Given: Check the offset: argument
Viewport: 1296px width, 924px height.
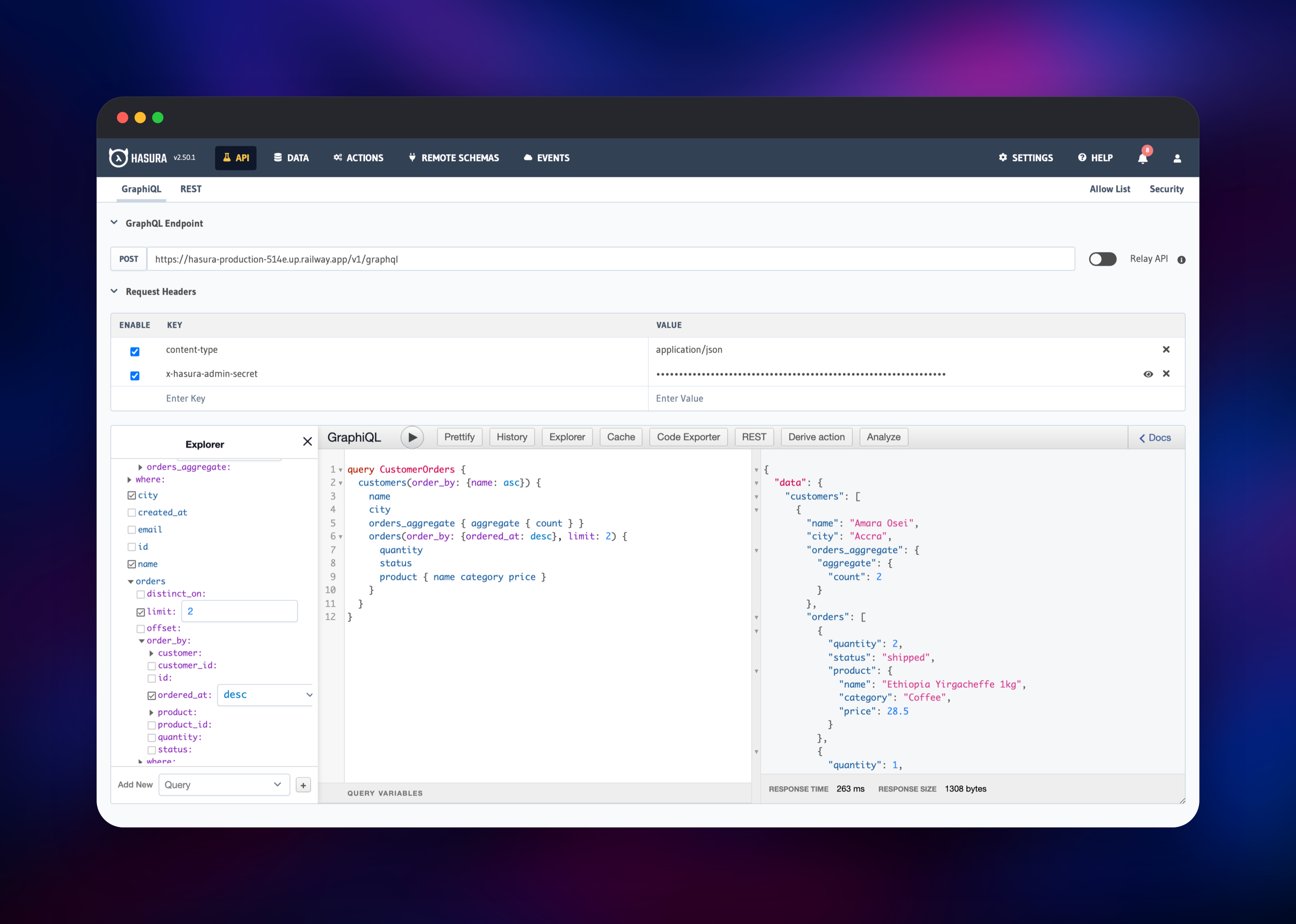Looking at the screenshot, I should click(141, 629).
